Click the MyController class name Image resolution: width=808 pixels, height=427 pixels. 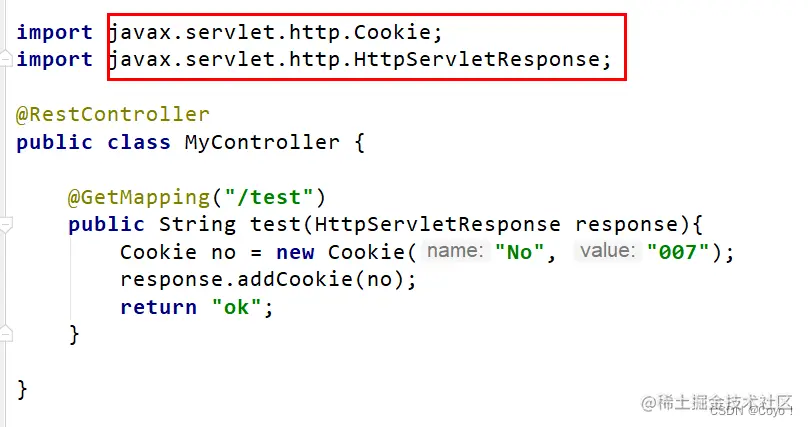click(262, 142)
